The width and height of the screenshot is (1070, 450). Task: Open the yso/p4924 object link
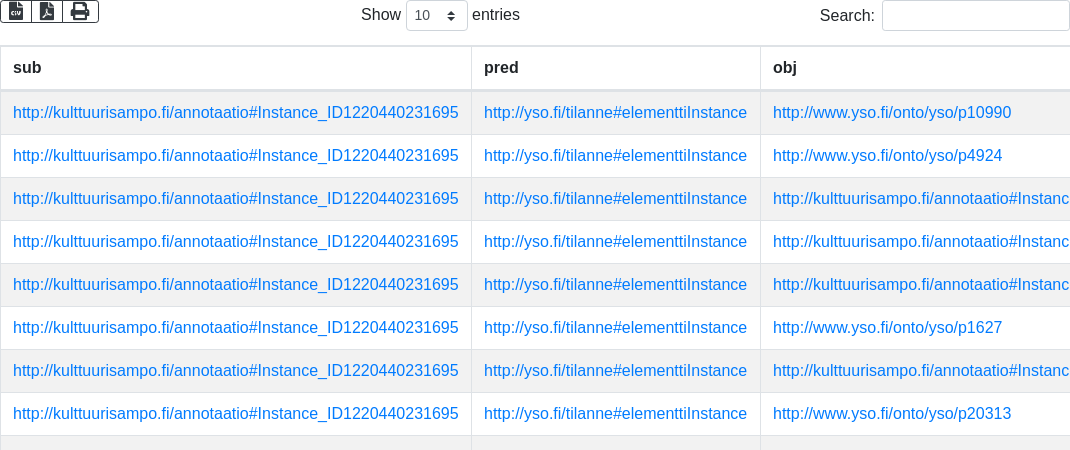(887, 156)
